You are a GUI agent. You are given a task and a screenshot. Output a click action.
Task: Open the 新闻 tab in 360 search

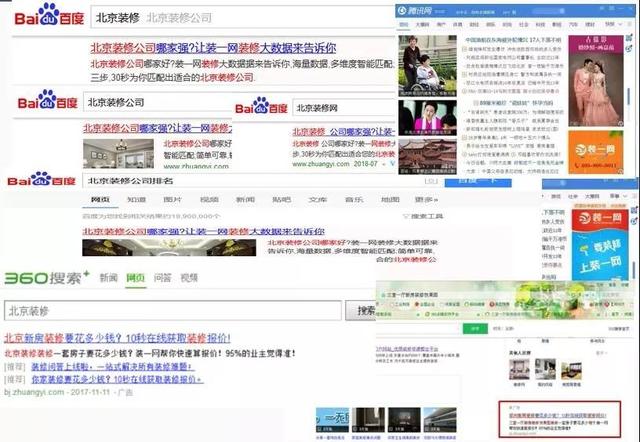[x=109, y=278]
